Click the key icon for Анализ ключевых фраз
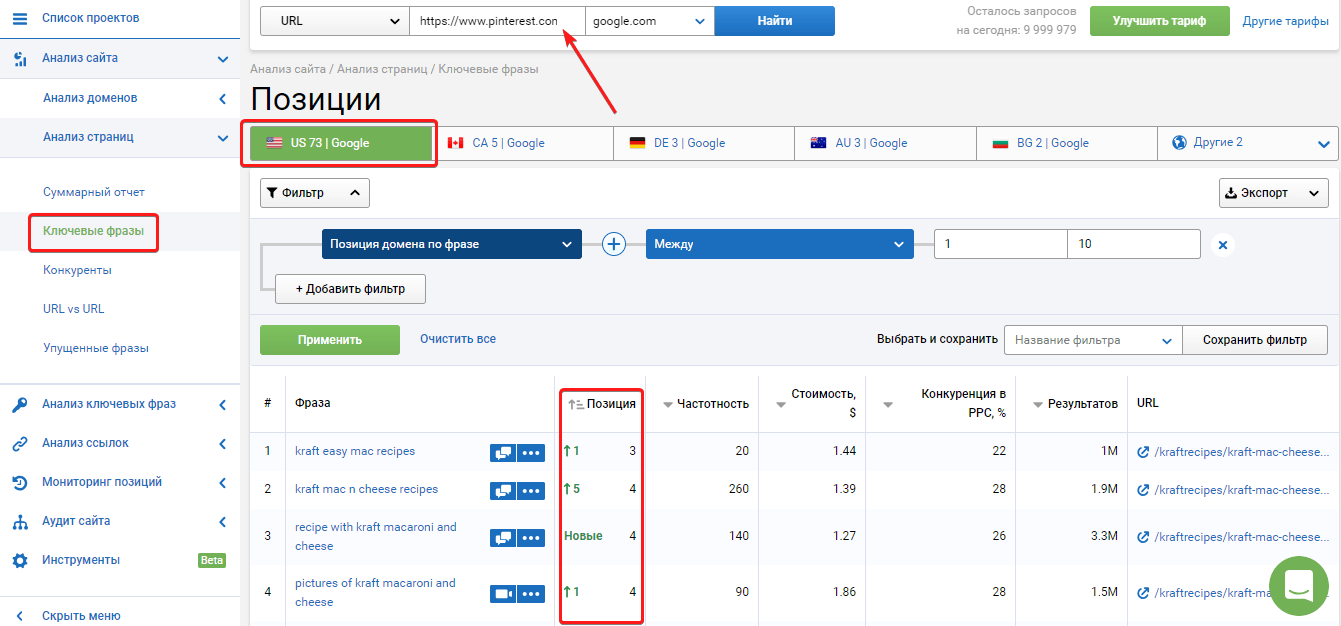1341x626 pixels. pyautogui.click(x=20, y=404)
